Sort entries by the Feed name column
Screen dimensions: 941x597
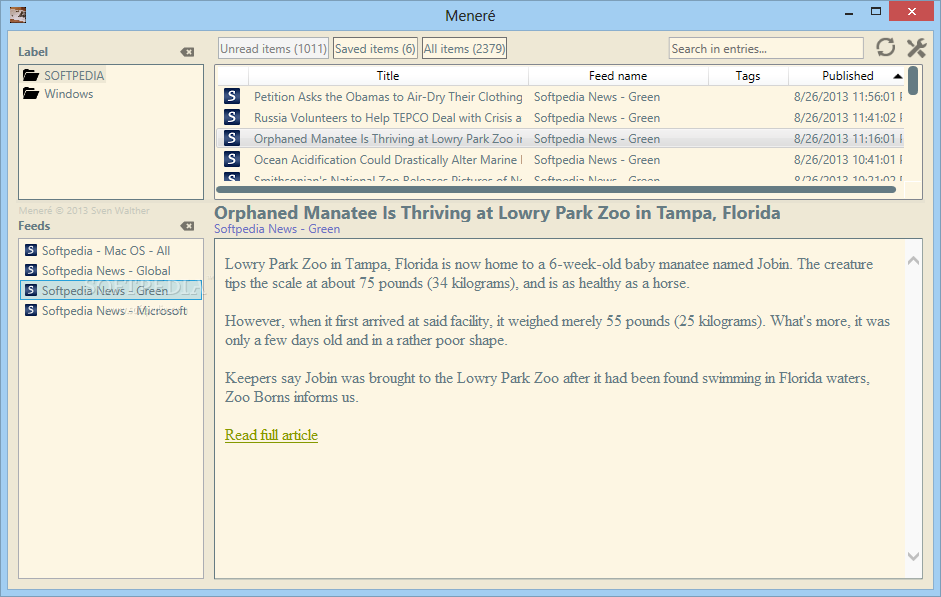coord(618,76)
